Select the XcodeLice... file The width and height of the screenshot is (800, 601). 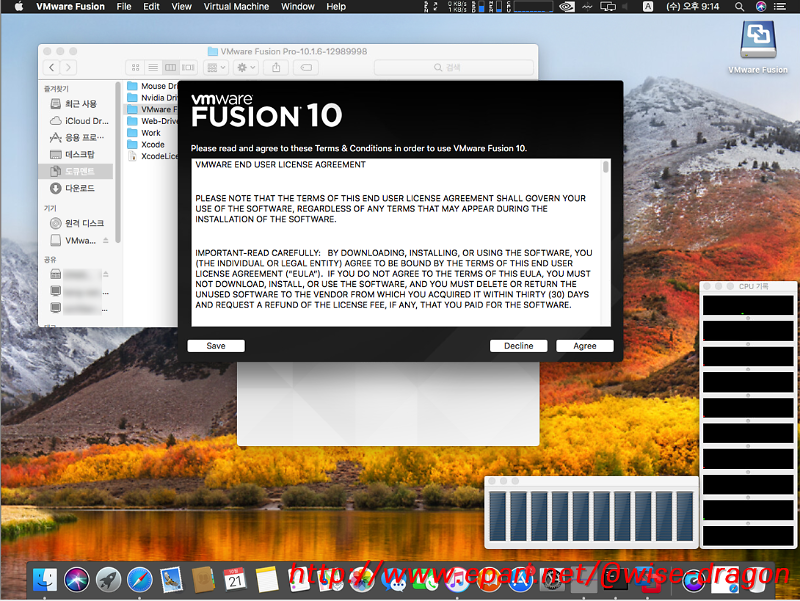point(152,157)
